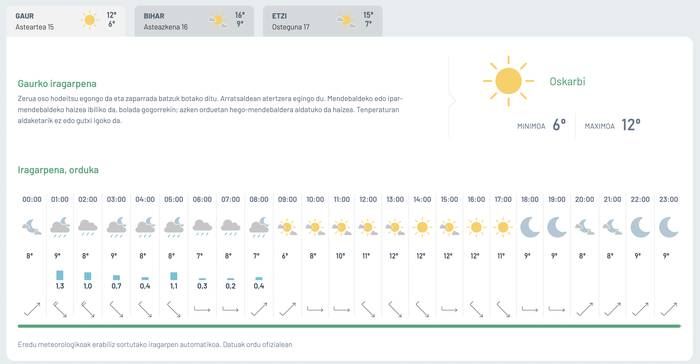Screen dimensions: 700x364
Task: Click the 00:00 cloudy moon icon
Action: [32, 227]
